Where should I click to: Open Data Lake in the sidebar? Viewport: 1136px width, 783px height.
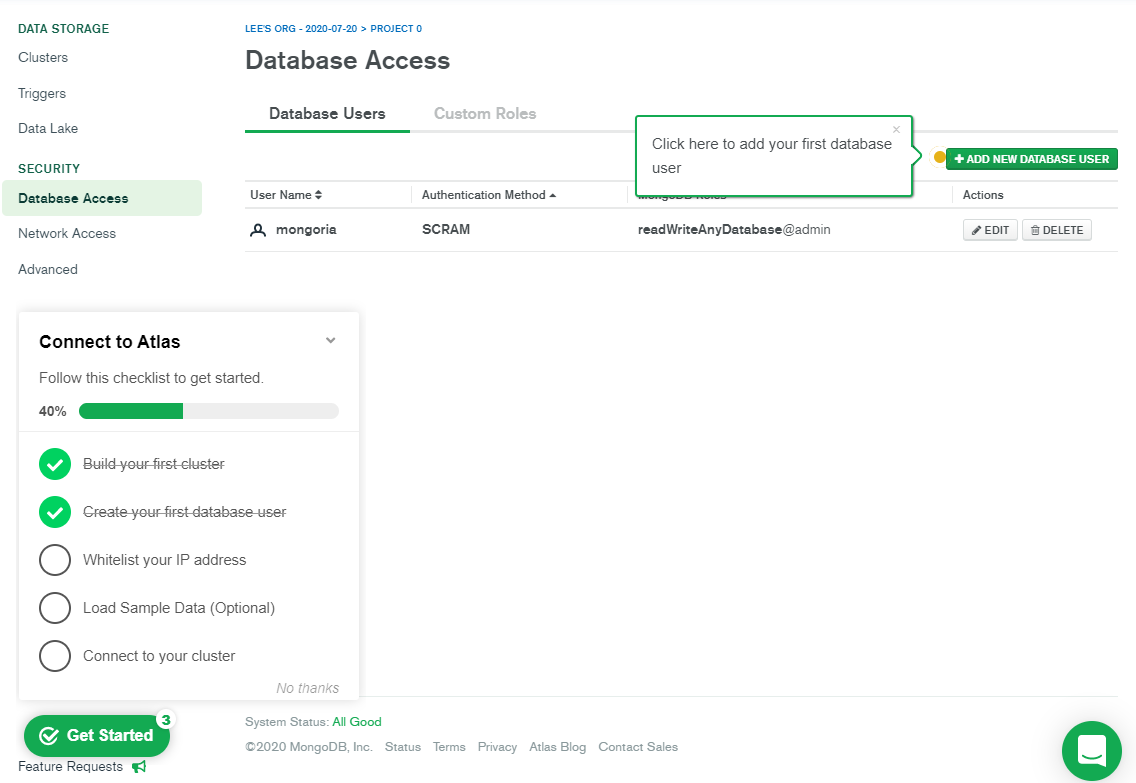click(x=48, y=128)
